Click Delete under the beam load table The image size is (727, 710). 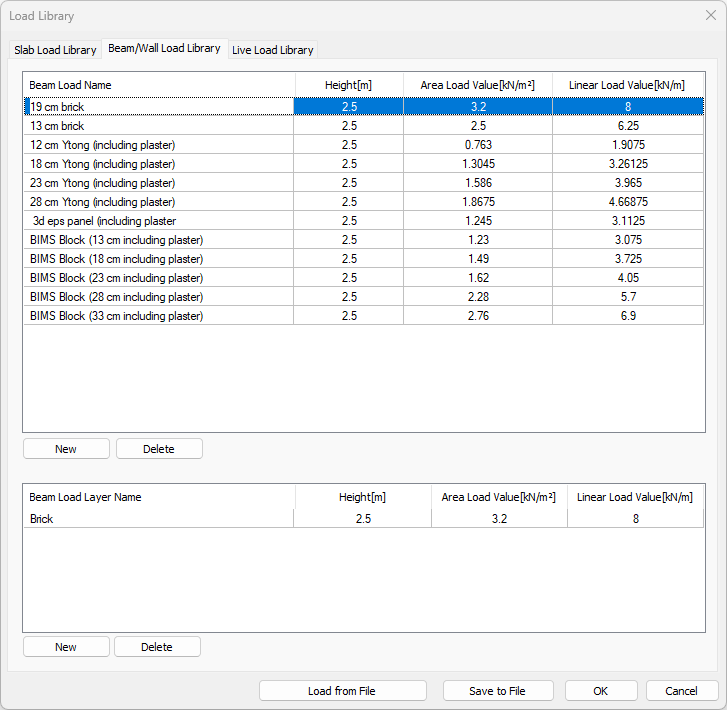(x=159, y=449)
